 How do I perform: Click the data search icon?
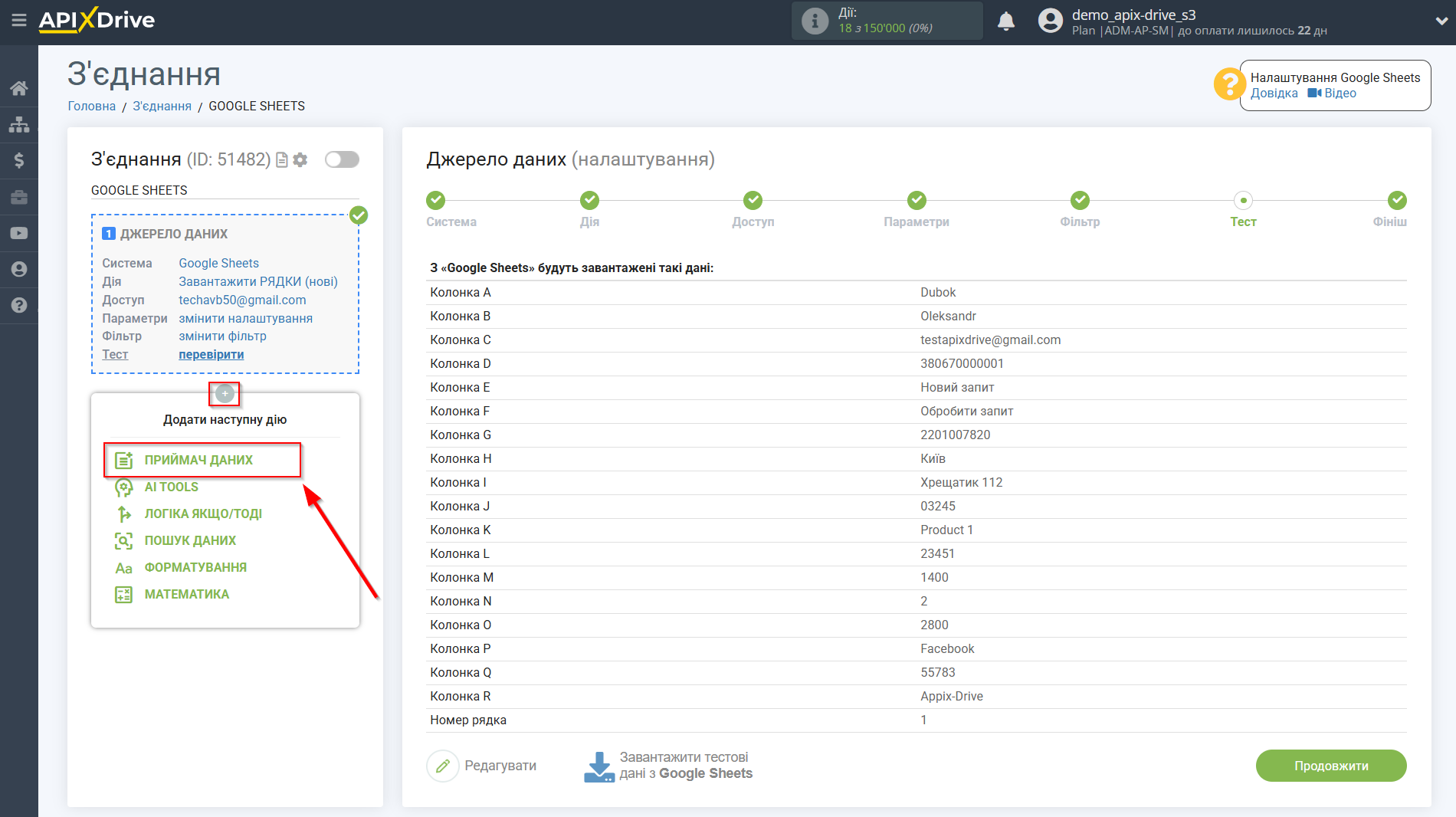point(123,540)
